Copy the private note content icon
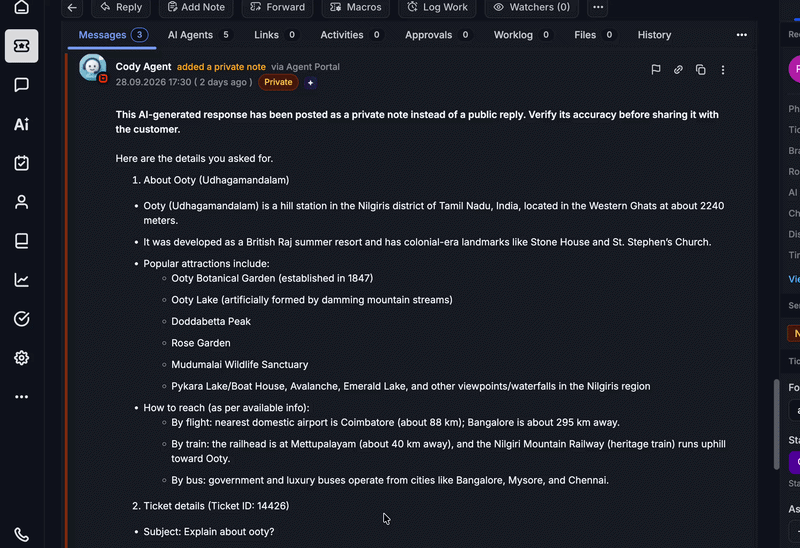This screenshot has width=800, height=548. click(701, 69)
